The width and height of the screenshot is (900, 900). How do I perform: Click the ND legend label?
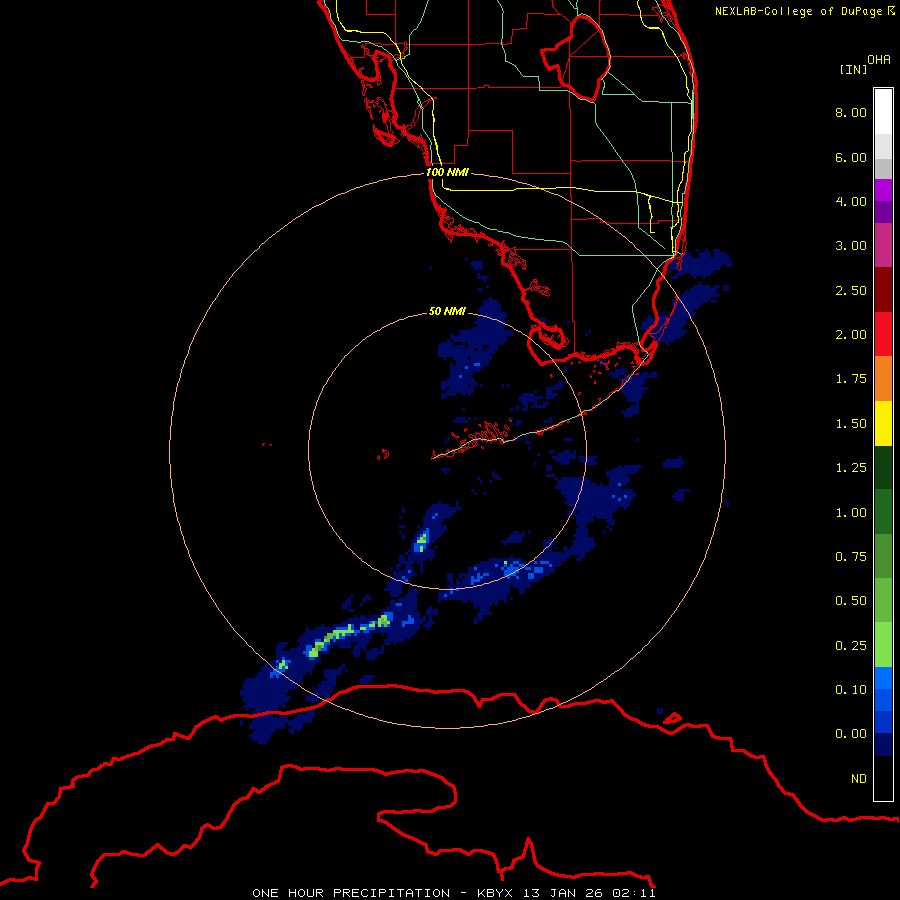[859, 779]
